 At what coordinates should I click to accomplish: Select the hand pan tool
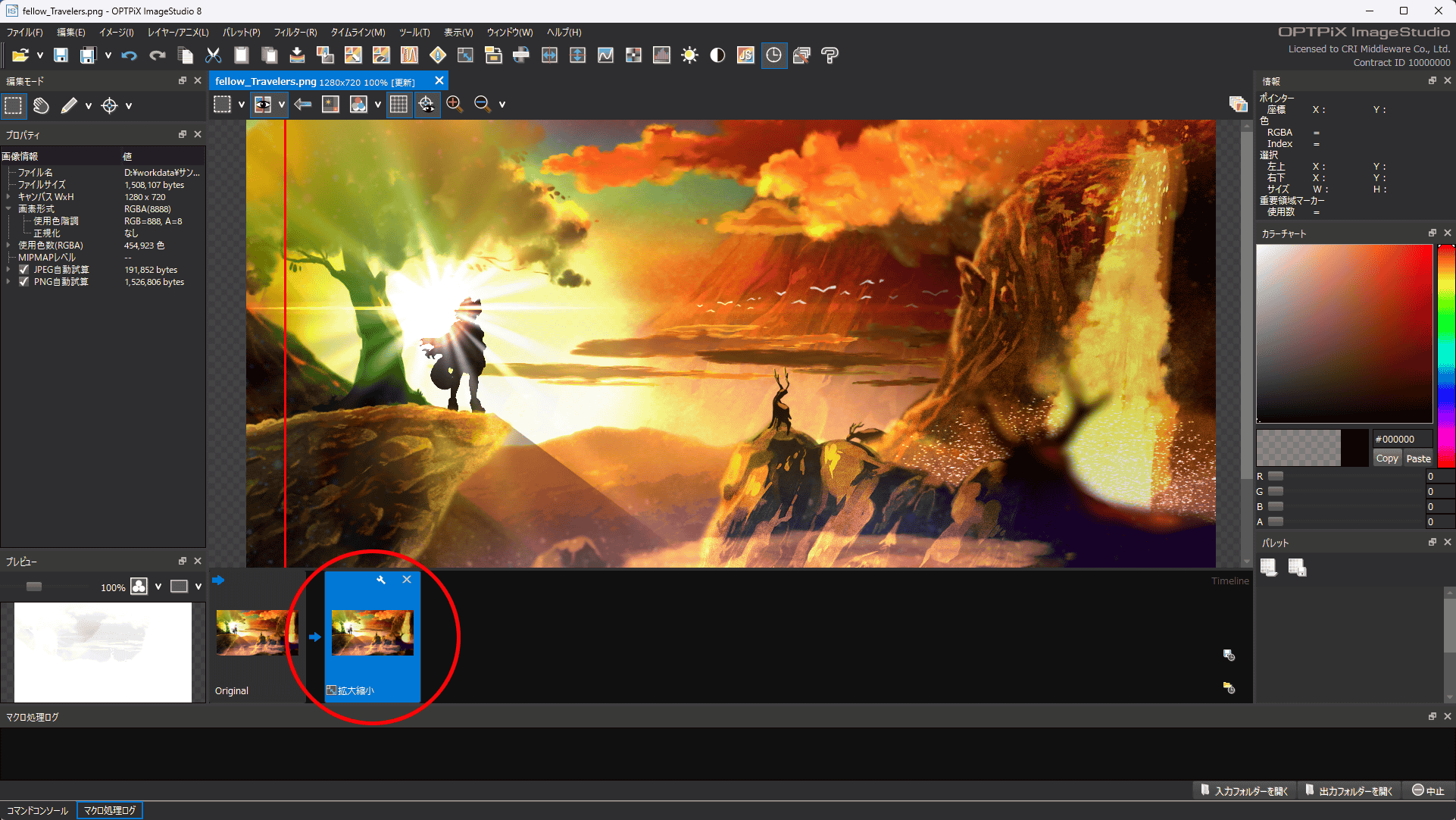point(41,106)
